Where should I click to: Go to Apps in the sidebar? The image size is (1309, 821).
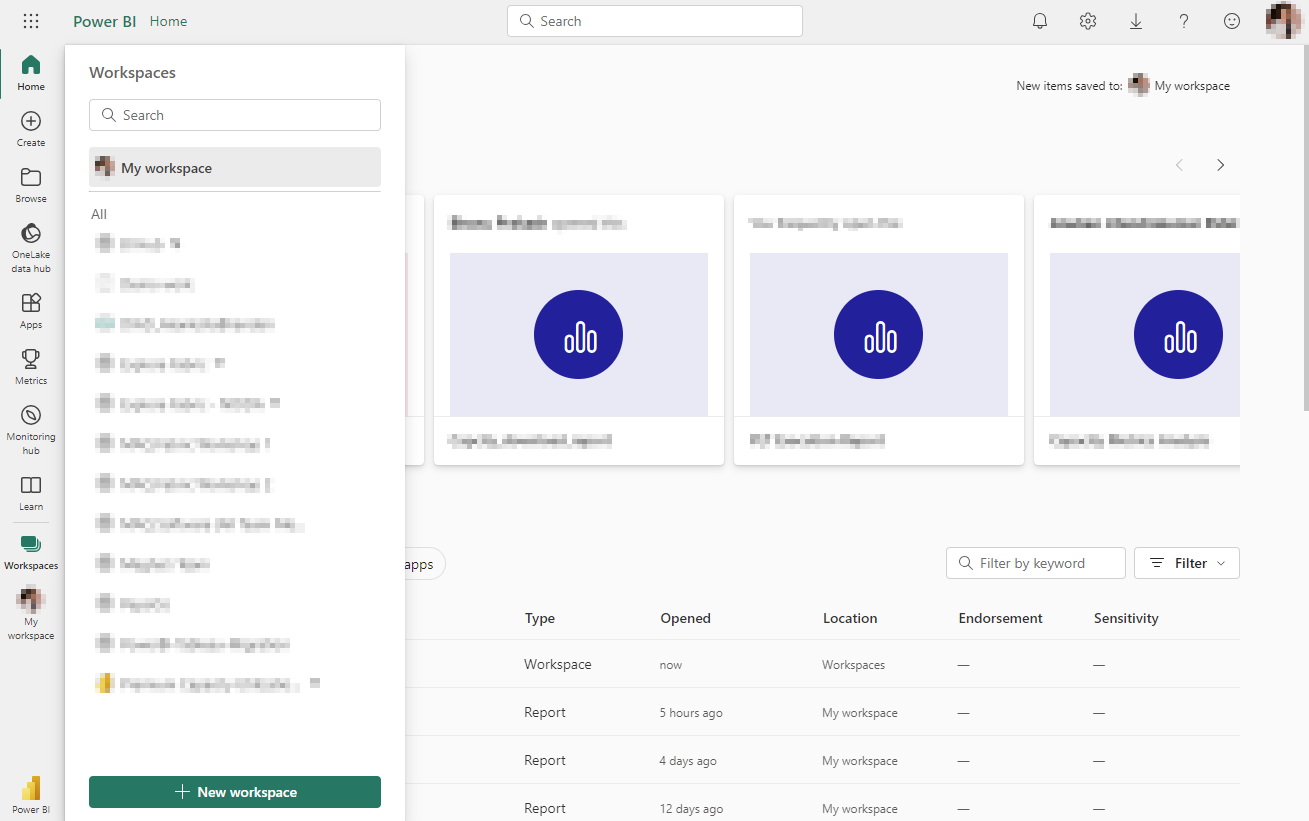[x=31, y=303]
